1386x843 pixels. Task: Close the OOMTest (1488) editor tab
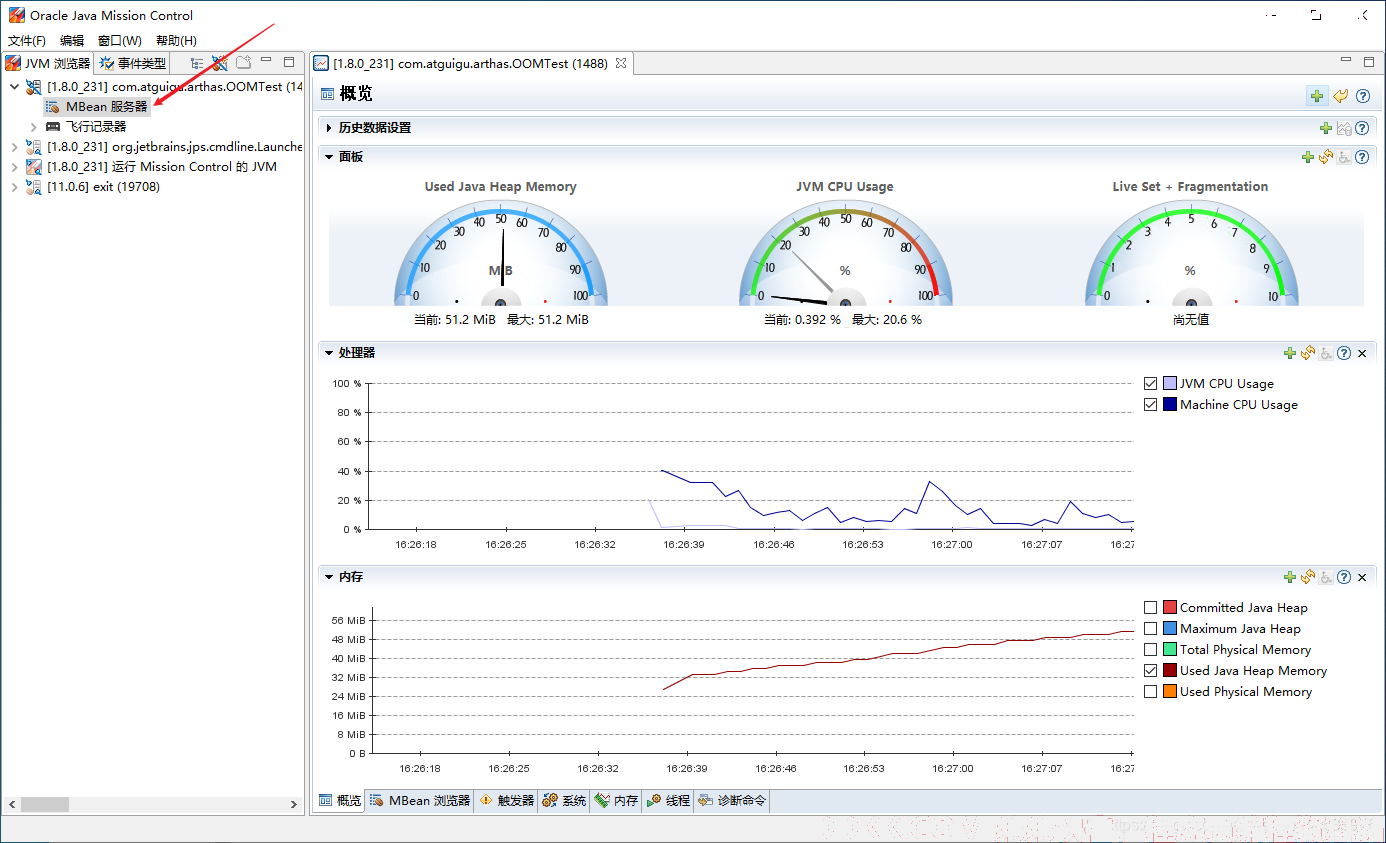[x=620, y=63]
